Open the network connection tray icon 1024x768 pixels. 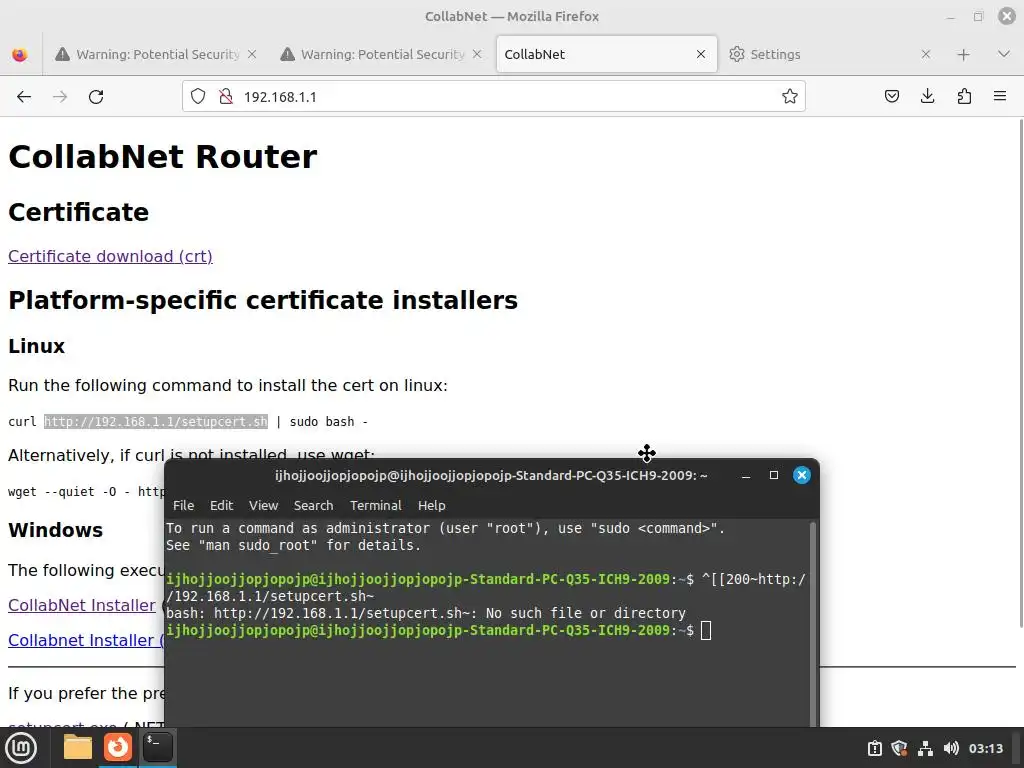click(925, 748)
